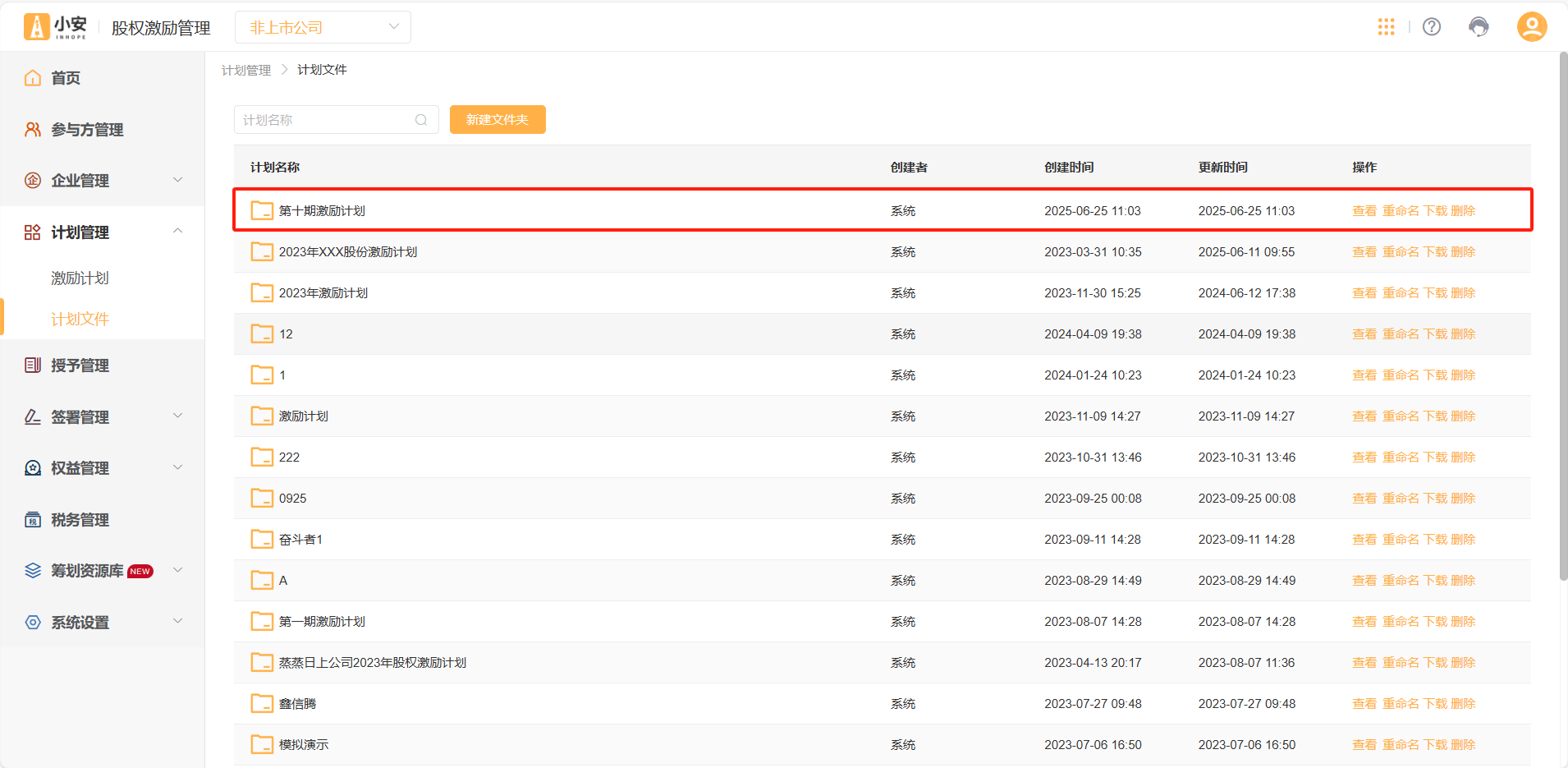Expand the 企业管理 menu chevron

pos(178,180)
